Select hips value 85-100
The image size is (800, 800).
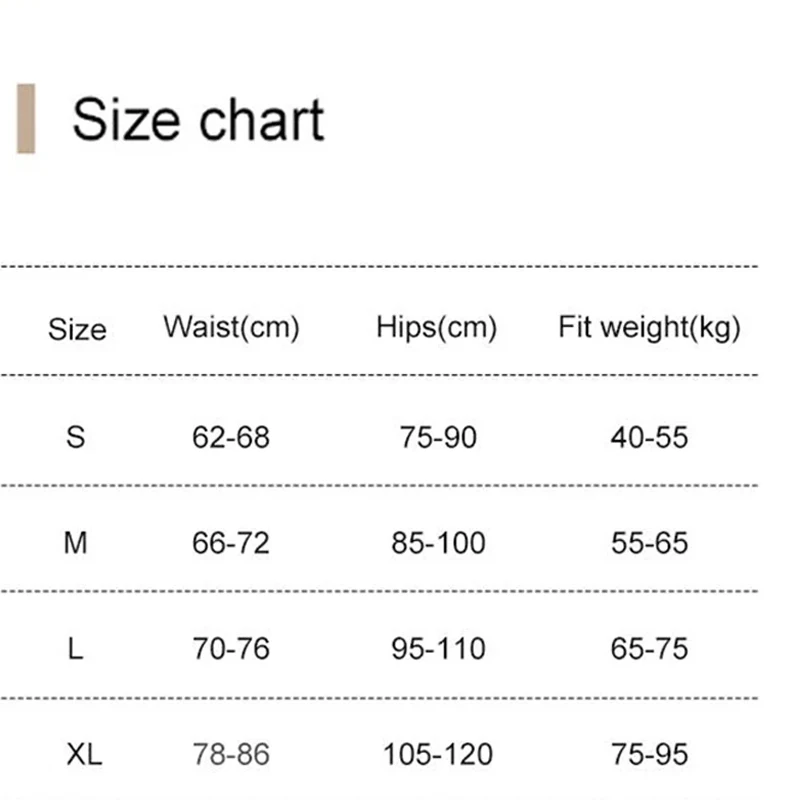click(438, 543)
